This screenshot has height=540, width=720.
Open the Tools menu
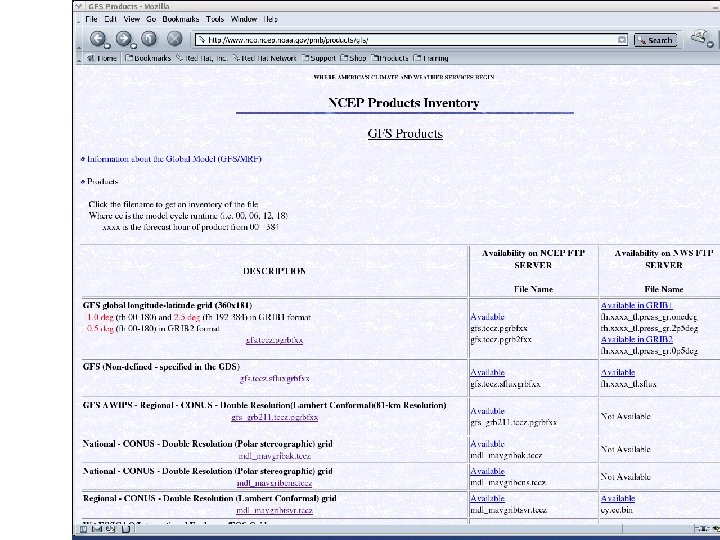coord(214,19)
